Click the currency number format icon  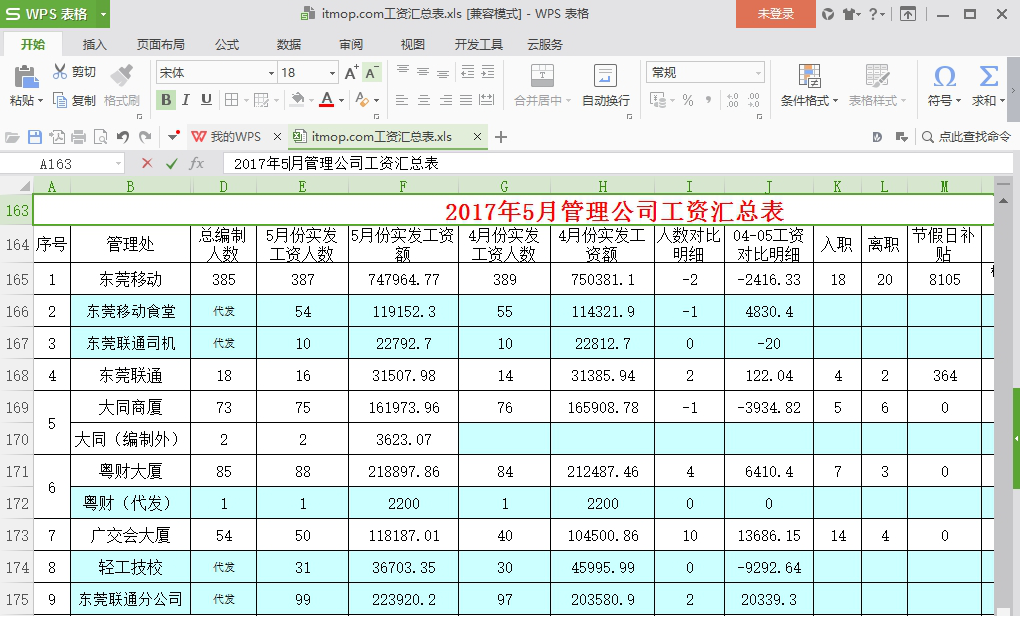tap(656, 100)
